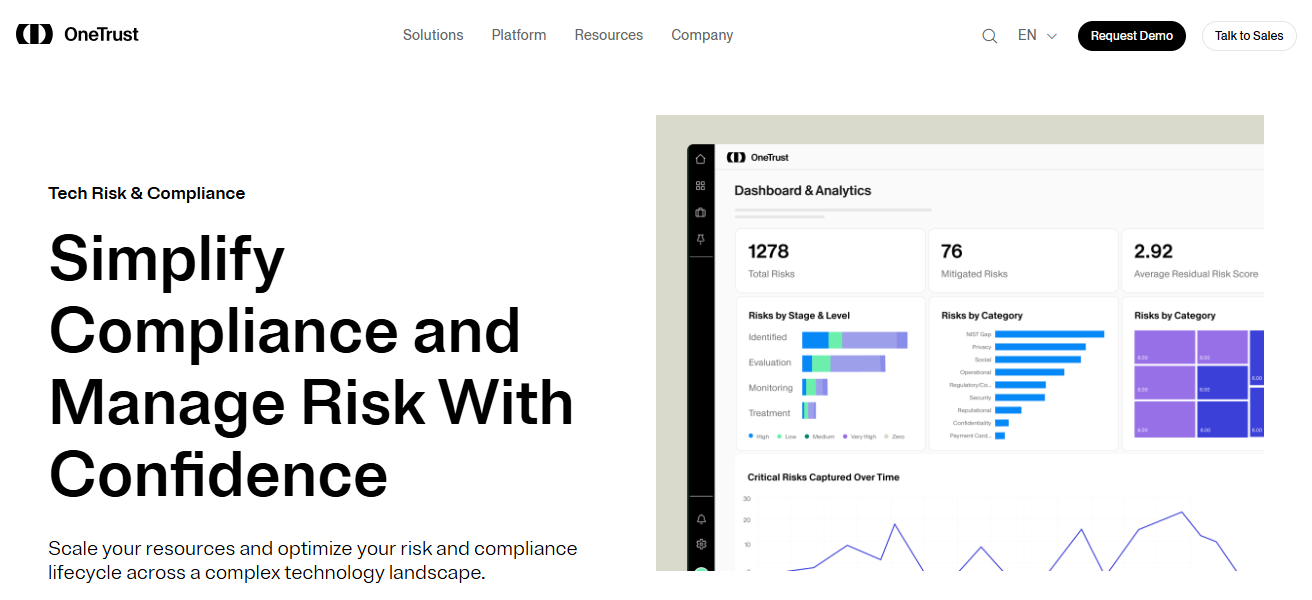Click the OneTrust logo inside the dashboard preview

pyautogui.click(x=757, y=158)
